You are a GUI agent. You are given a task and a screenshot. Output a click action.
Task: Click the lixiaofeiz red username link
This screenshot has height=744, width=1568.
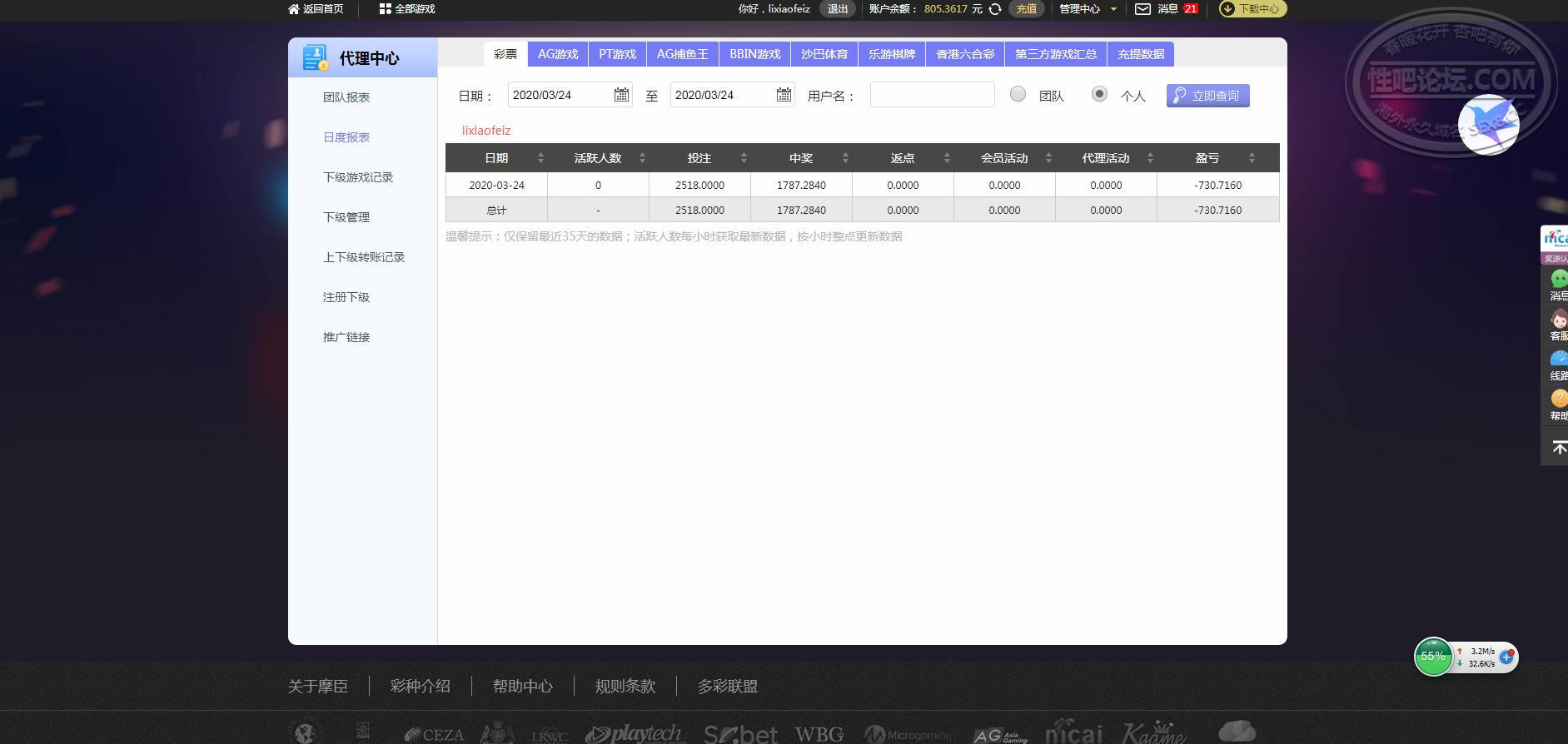point(486,131)
